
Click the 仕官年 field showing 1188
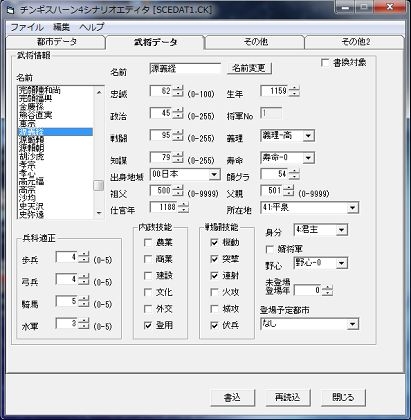coord(164,207)
